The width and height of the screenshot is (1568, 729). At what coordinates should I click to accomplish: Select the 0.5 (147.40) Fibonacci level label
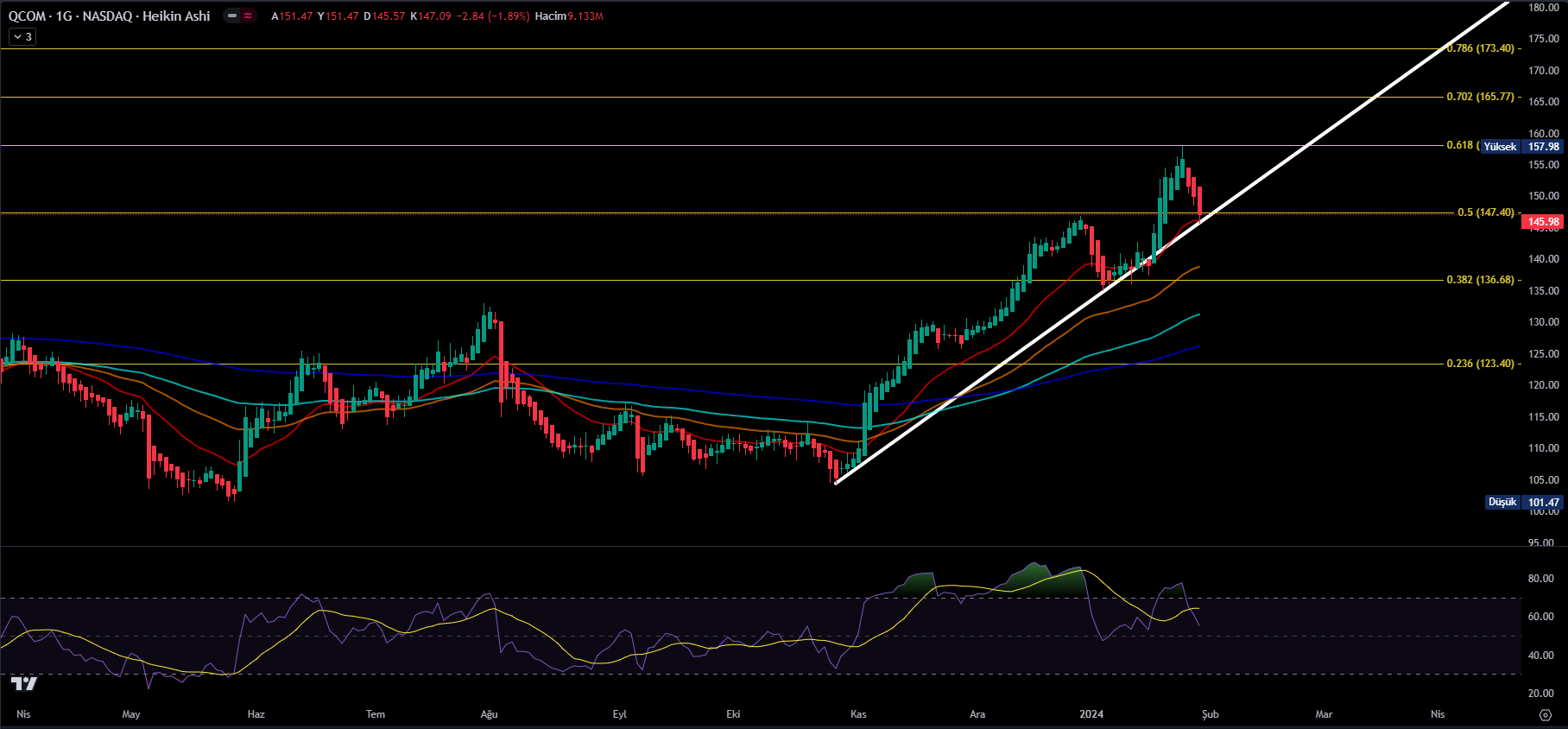tap(1485, 212)
